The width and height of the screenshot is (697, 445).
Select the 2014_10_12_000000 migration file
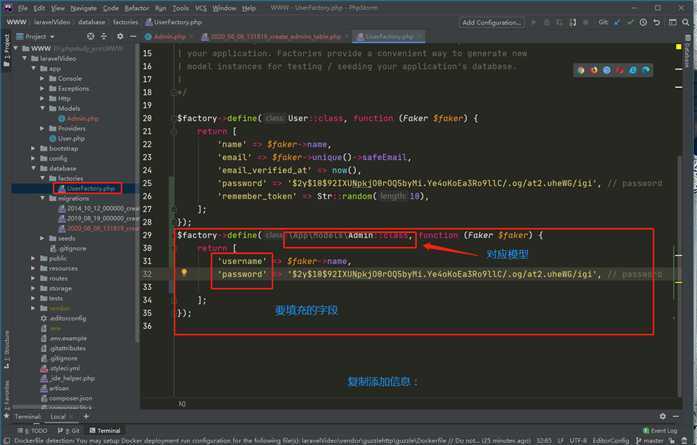(x=99, y=208)
